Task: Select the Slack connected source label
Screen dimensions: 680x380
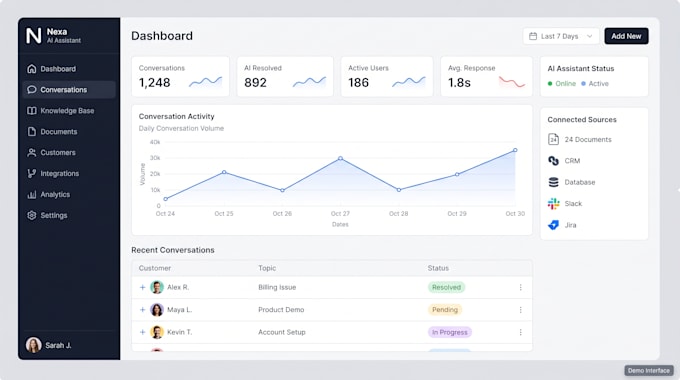Action: [x=573, y=203]
